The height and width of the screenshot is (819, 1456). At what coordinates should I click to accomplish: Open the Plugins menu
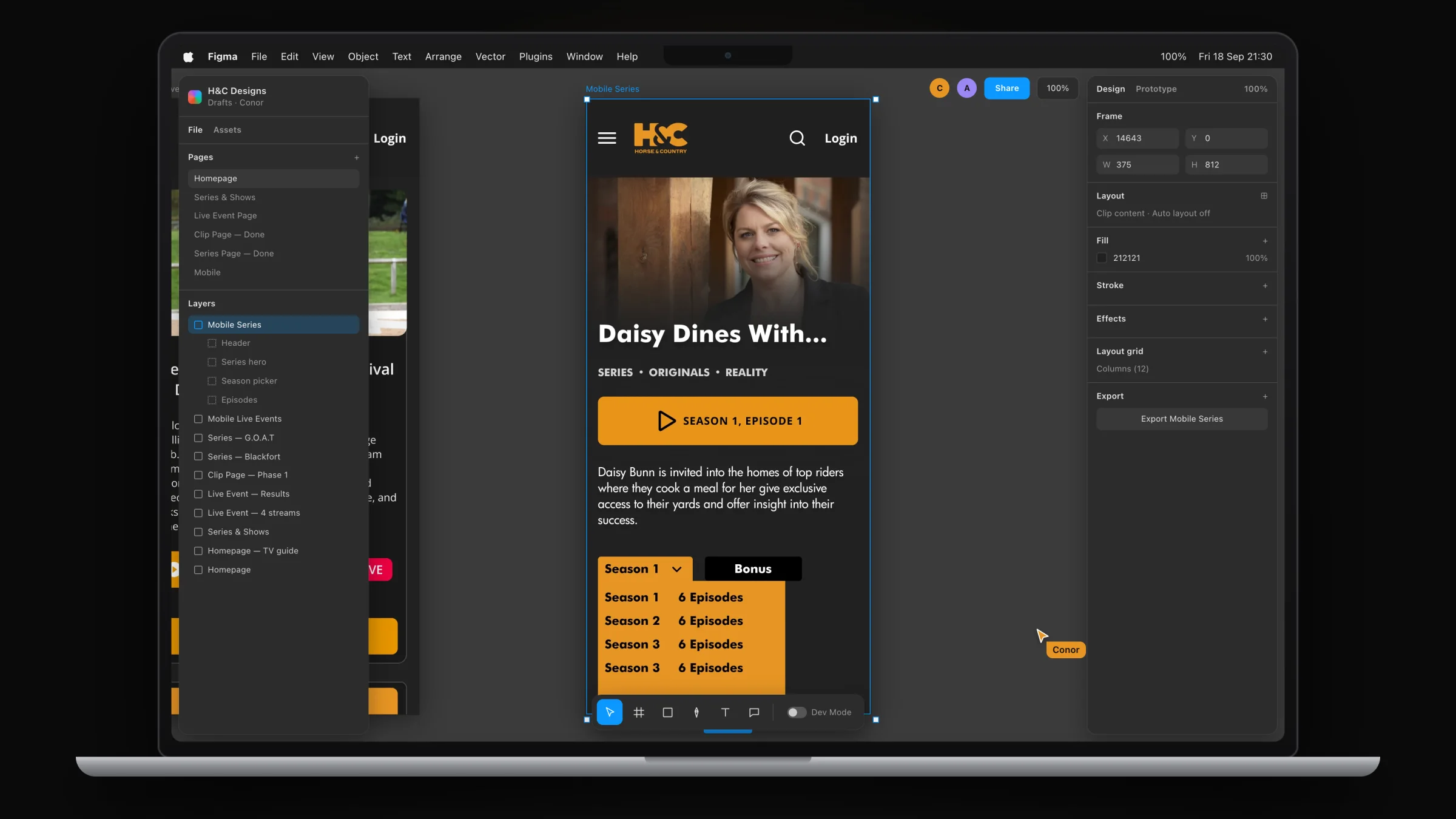(x=536, y=56)
